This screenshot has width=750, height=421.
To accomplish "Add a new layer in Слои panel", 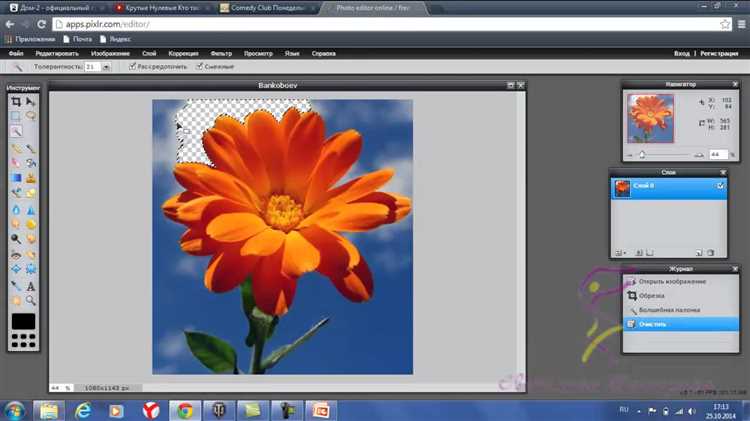I will pos(699,253).
